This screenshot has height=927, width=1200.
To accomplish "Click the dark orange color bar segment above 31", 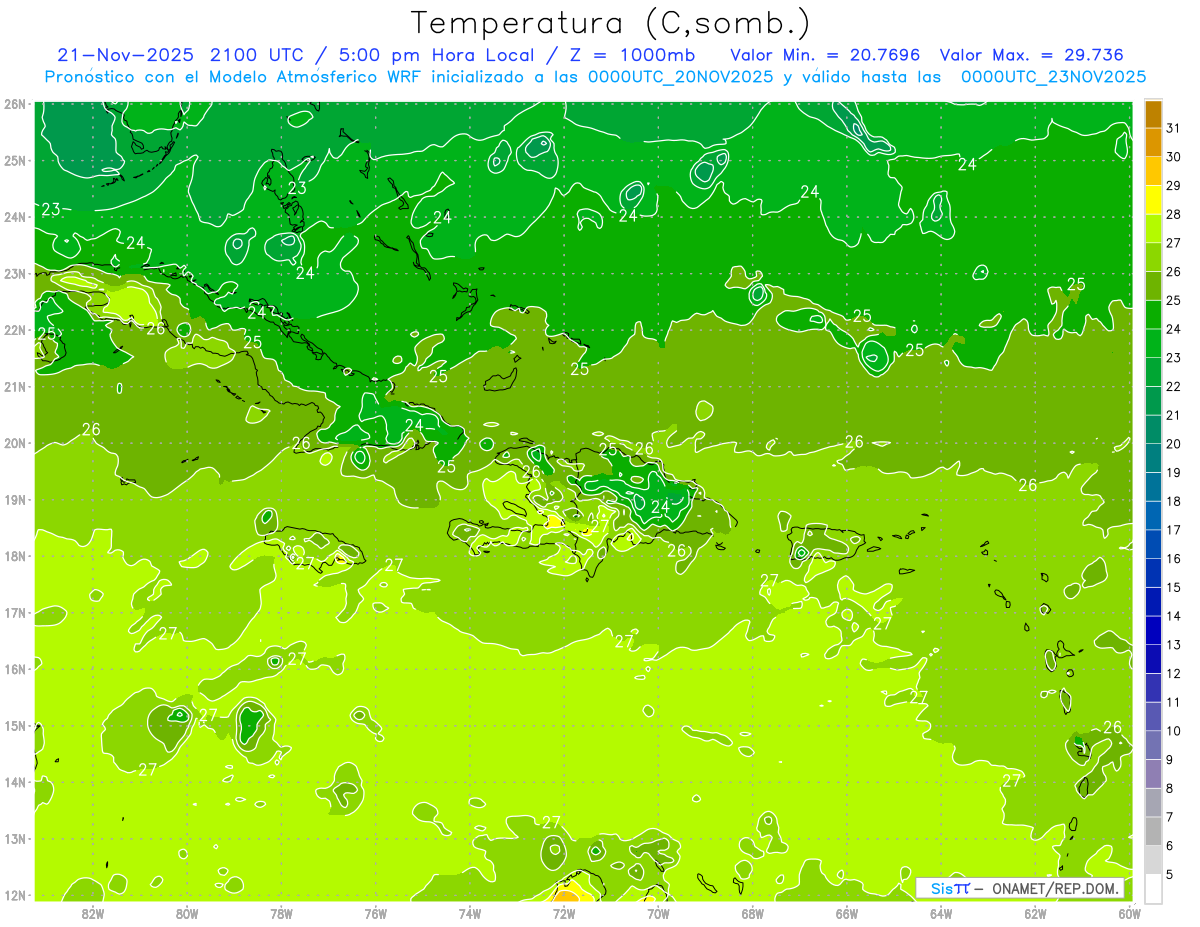I will 1153,114.
